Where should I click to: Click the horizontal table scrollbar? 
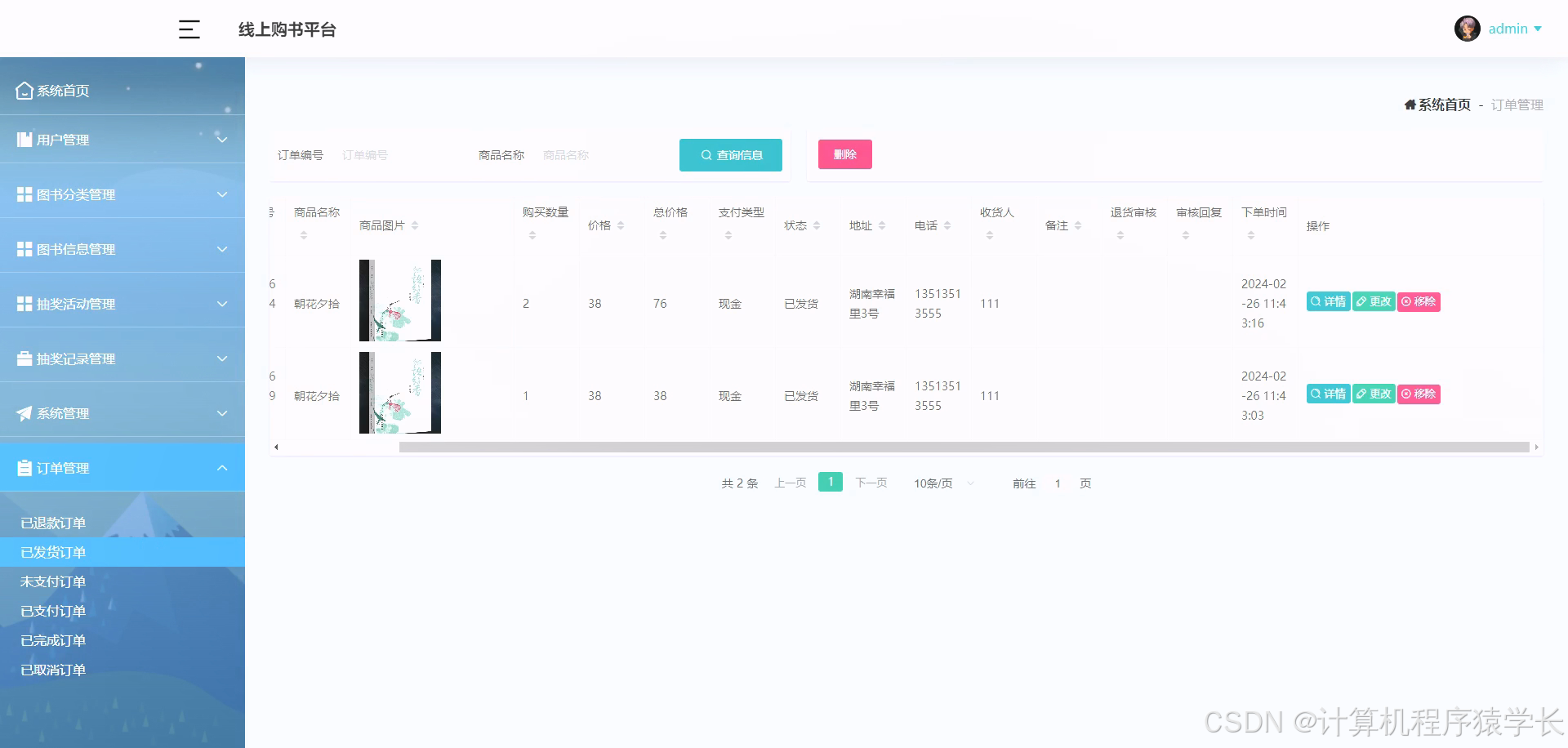pos(964,447)
